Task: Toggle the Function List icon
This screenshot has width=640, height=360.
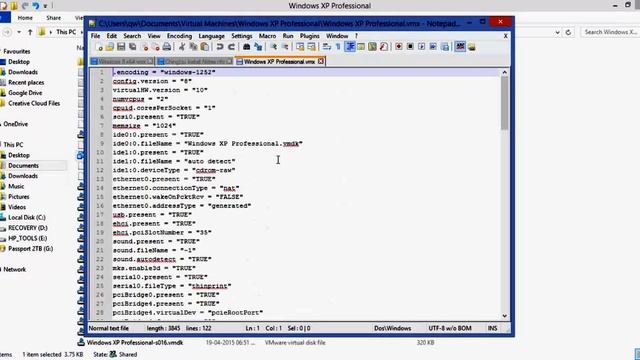Action: 384,47
